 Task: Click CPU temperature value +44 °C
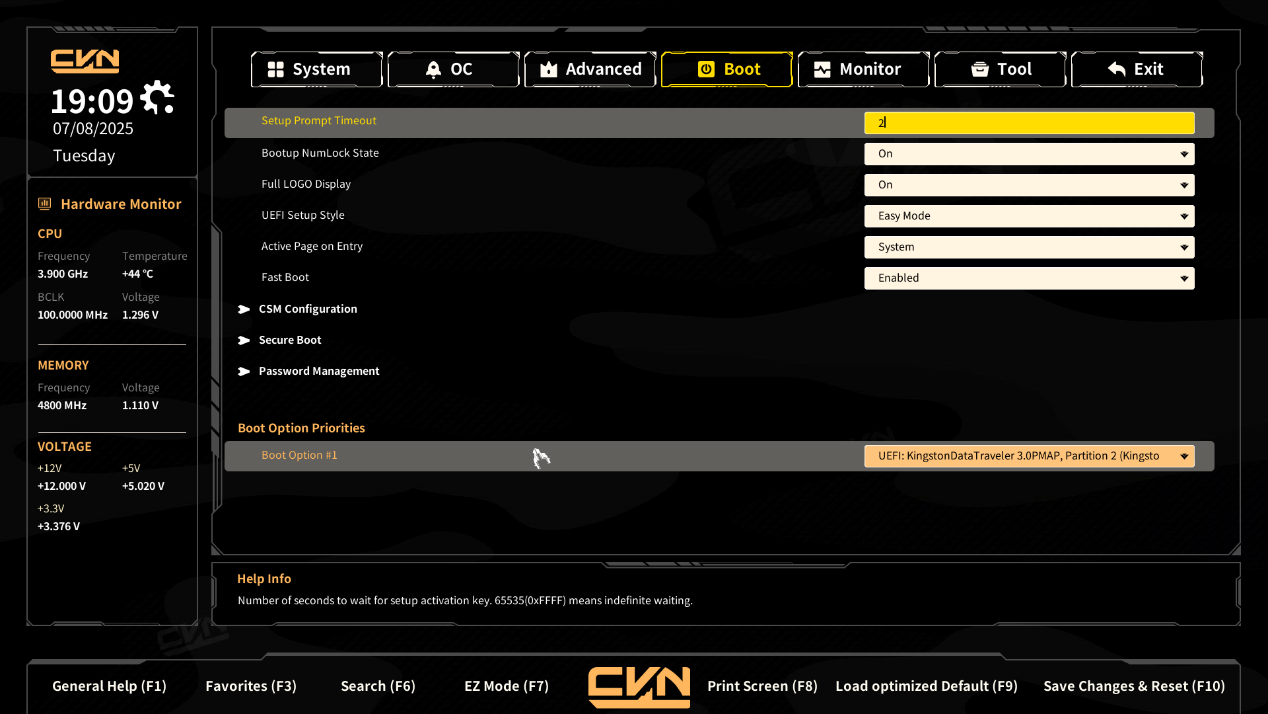click(138, 274)
